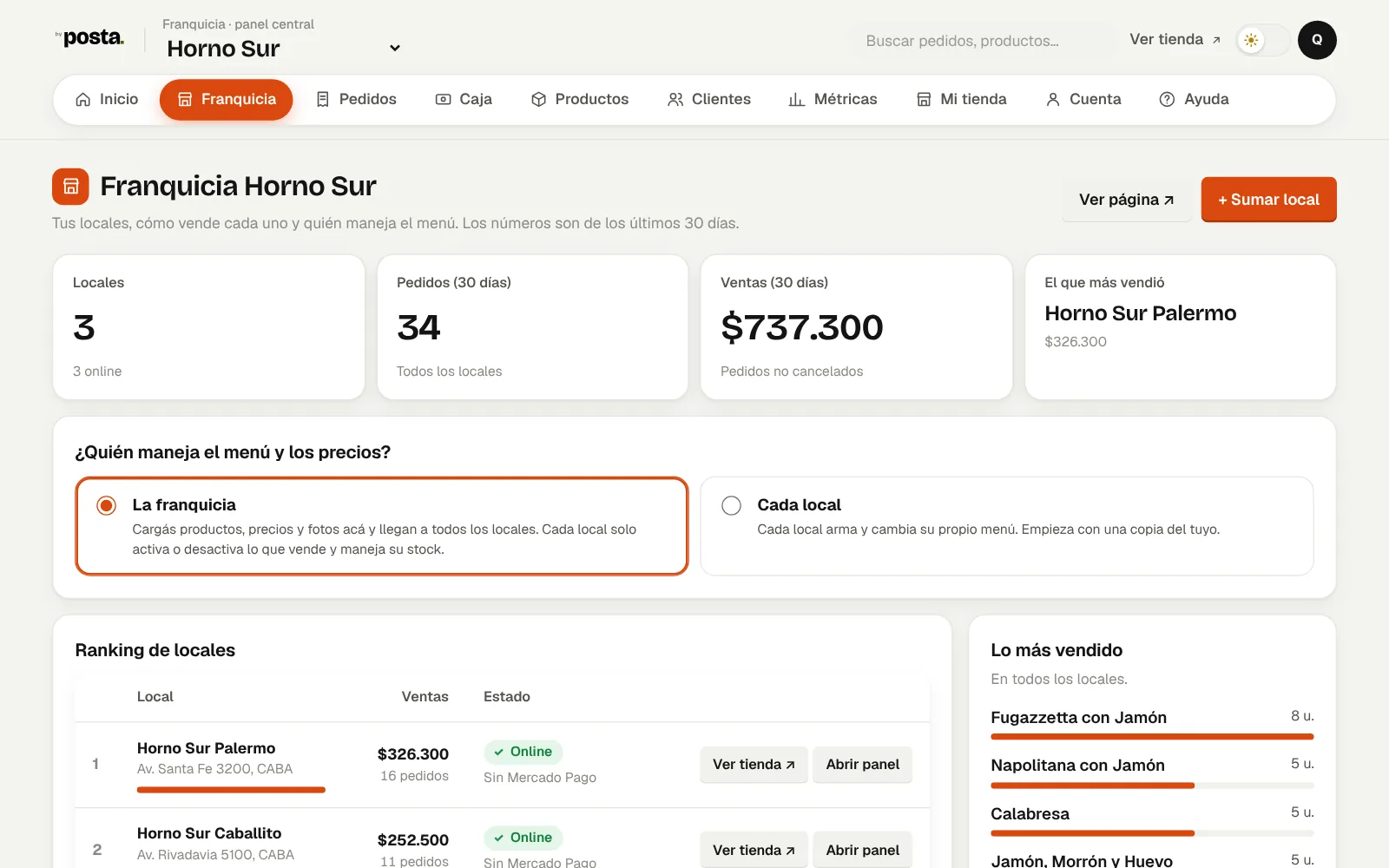Click the Online status badge for Palermo
The height and width of the screenshot is (868, 1389).
click(x=523, y=752)
